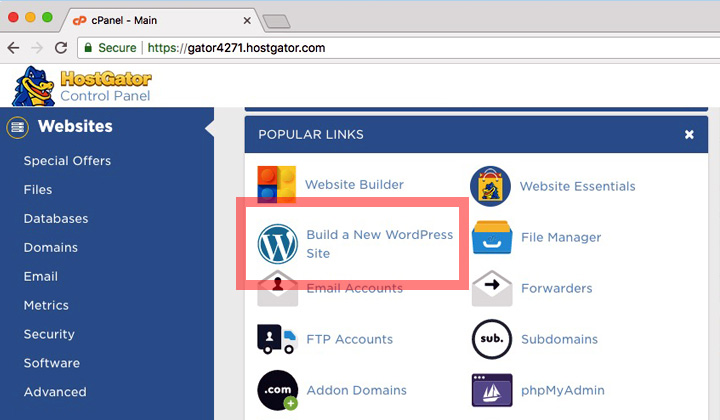Viewport: 720px width, 420px height.
Task: Select Metrics in the sidebar
Action: pos(46,305)
